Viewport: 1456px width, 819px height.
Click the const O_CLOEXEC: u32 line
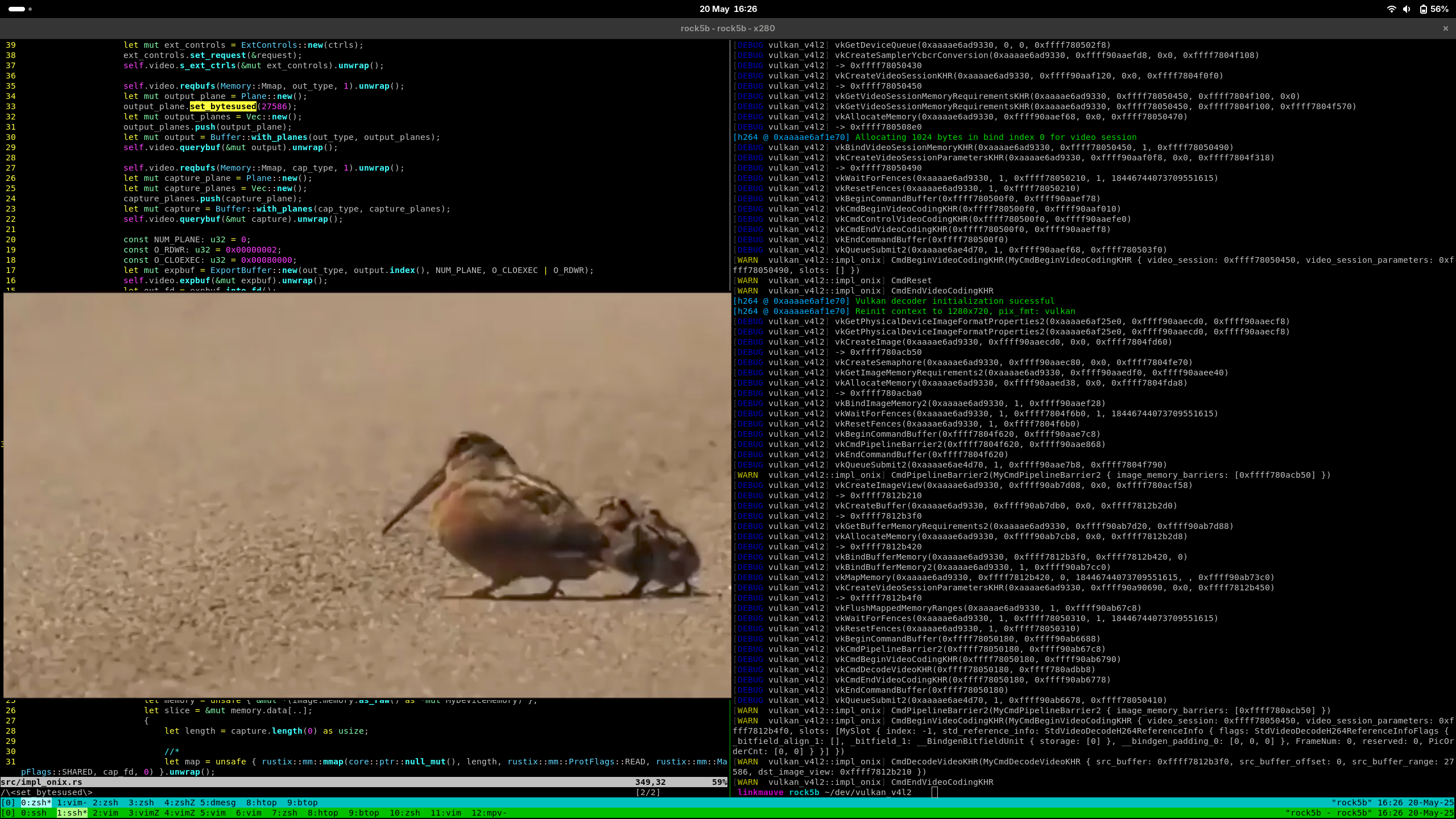[210, 260]
